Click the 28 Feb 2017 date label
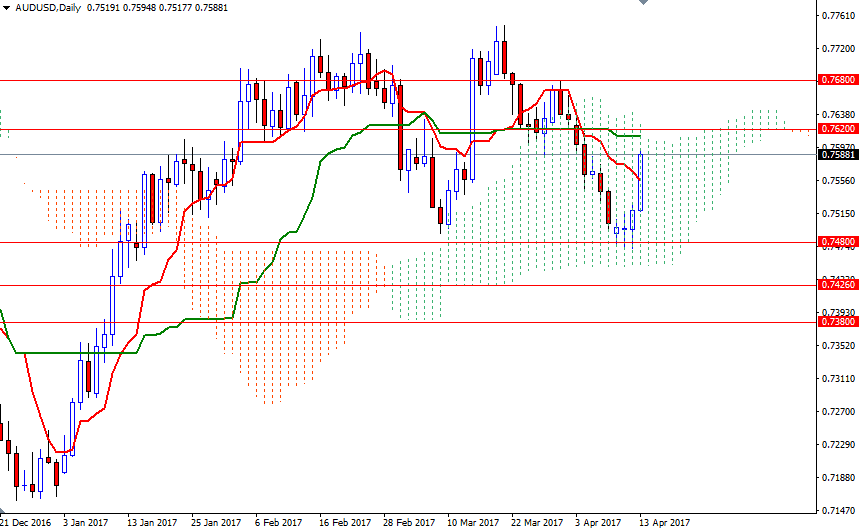Viewport: 861px width, 530px height. (409, 522)
